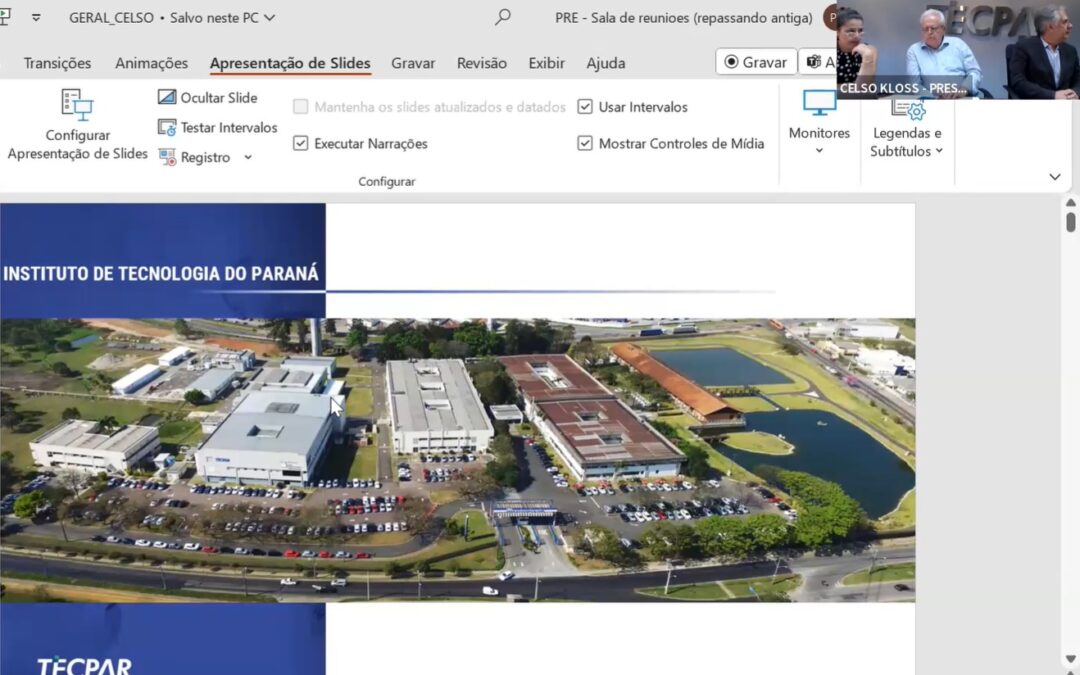The height and width of the screenshot is (675, 1080).
Task: Click the 'PRE - Sala de reunioes' account name
Action: click(683, 18)
